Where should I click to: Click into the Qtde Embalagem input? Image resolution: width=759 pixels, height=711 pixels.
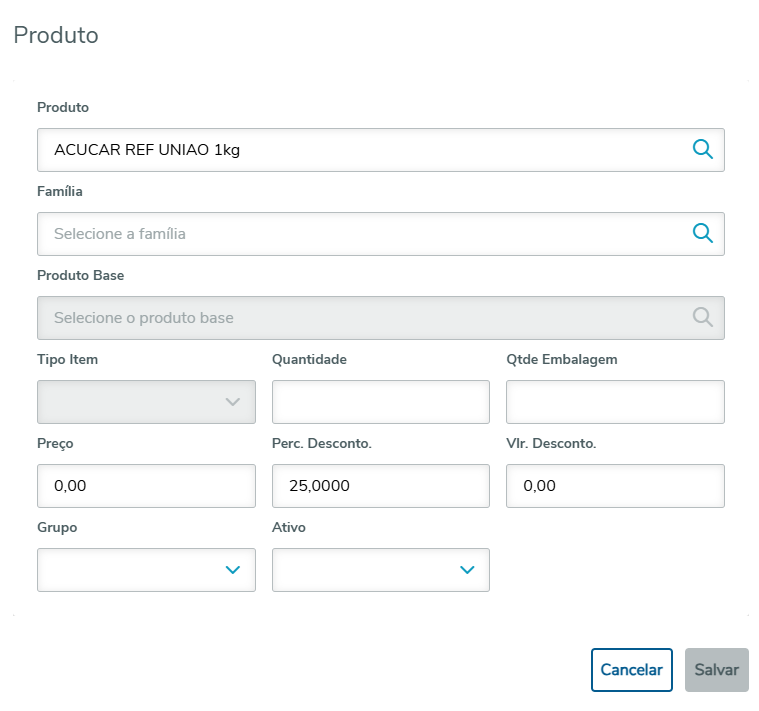[615, 402]
